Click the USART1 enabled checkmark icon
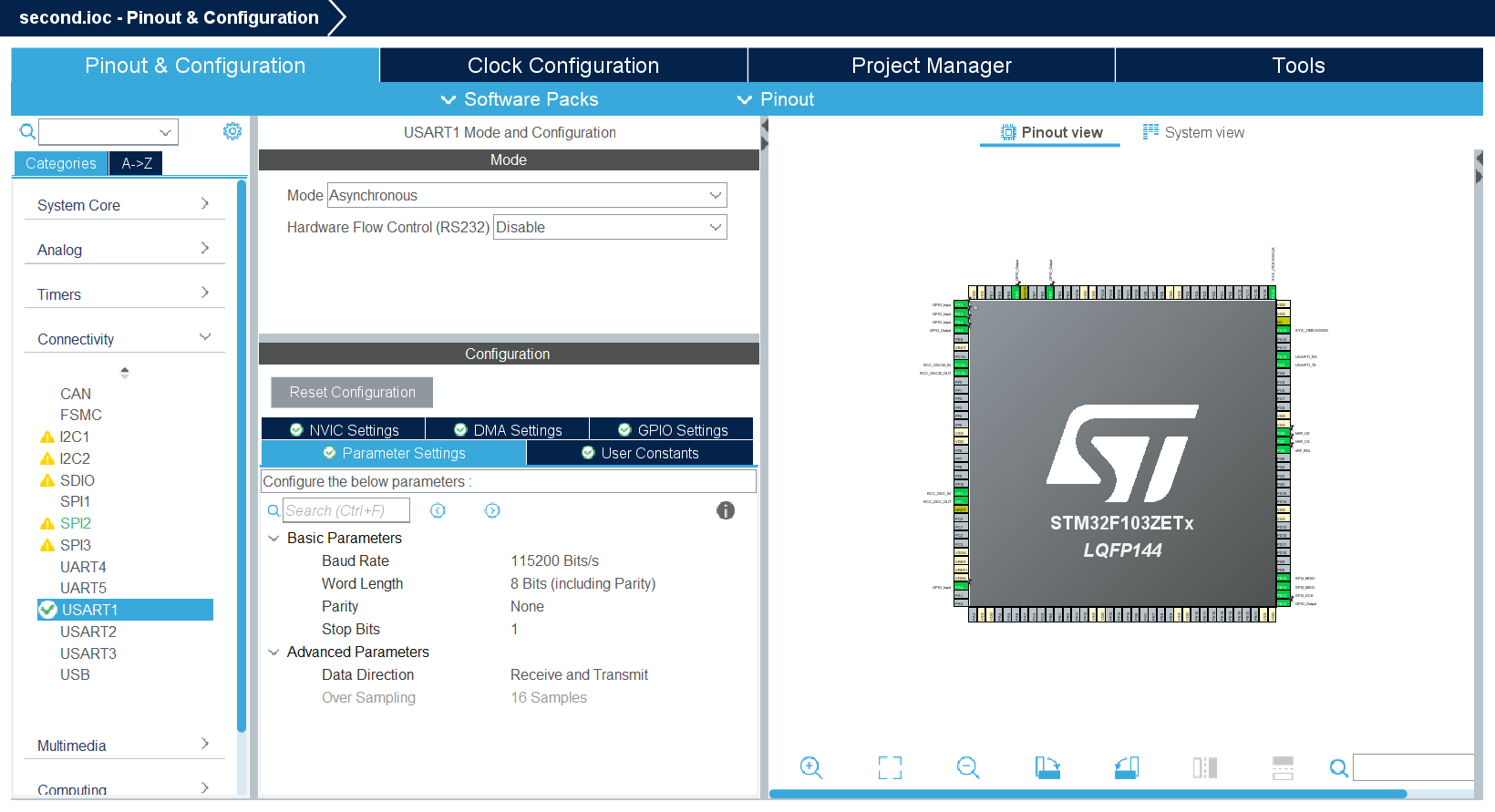The image size is (1495, 812). click(x=48, y=610)
